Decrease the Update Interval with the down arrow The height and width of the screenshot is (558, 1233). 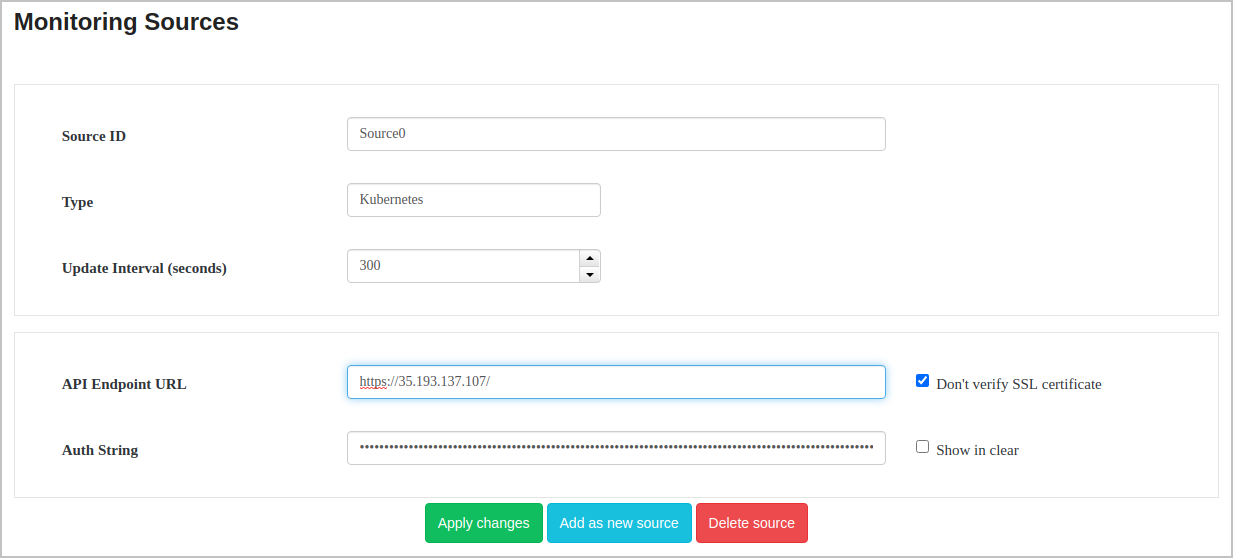click(x=590, y=274)
